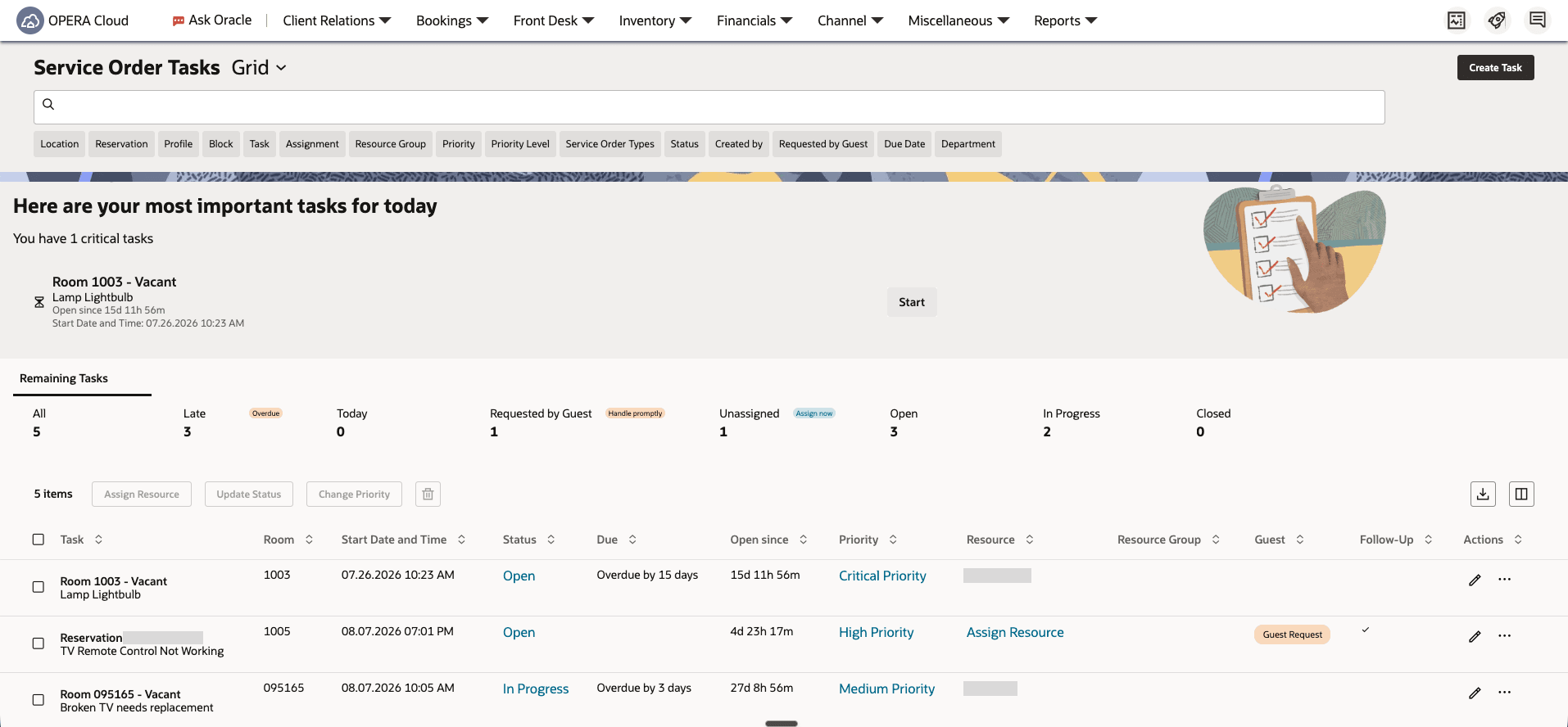Click the delete trash icon button

[428, 494]
